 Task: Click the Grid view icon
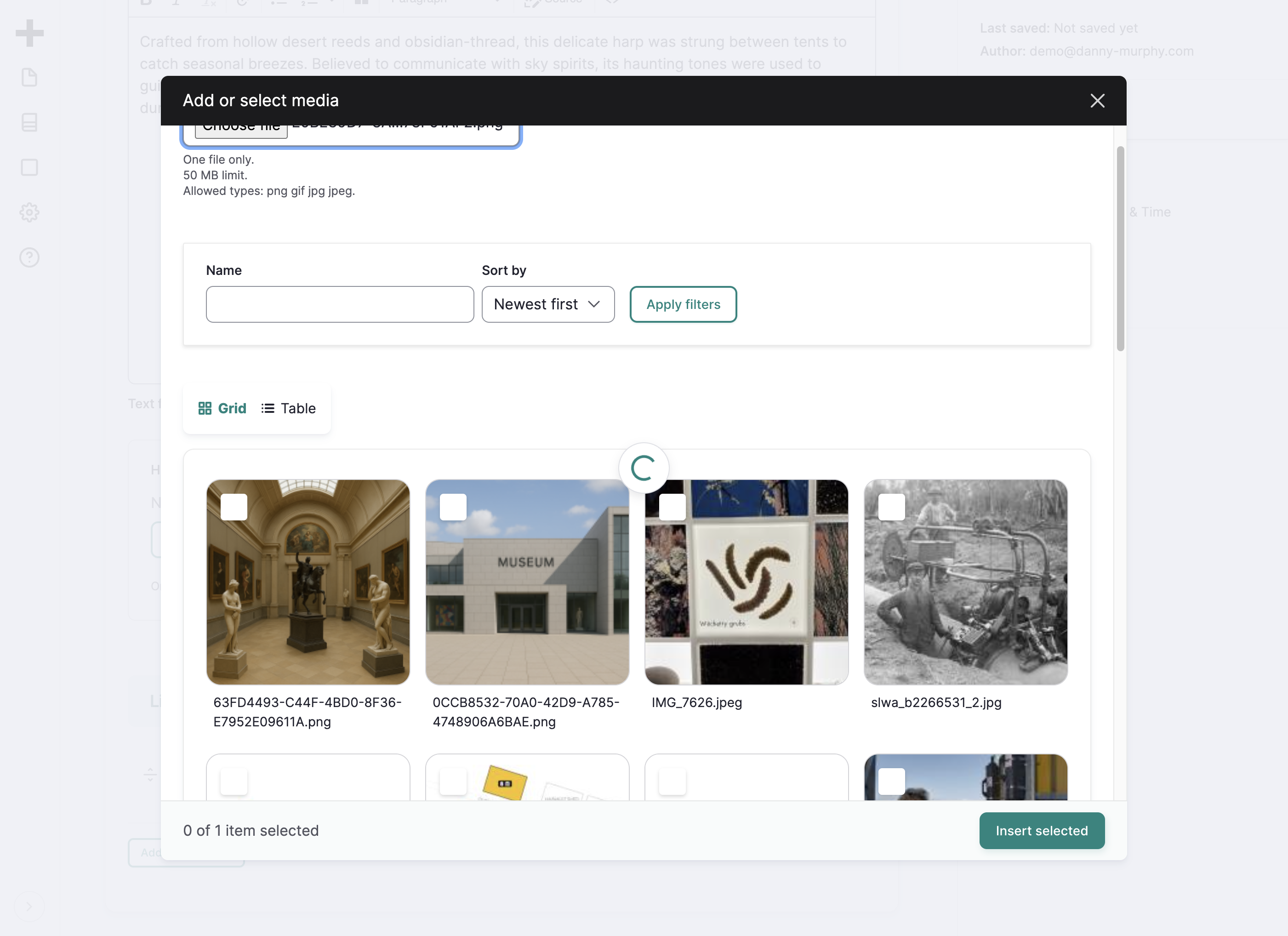pyautogui.click(x=205, y=408)
